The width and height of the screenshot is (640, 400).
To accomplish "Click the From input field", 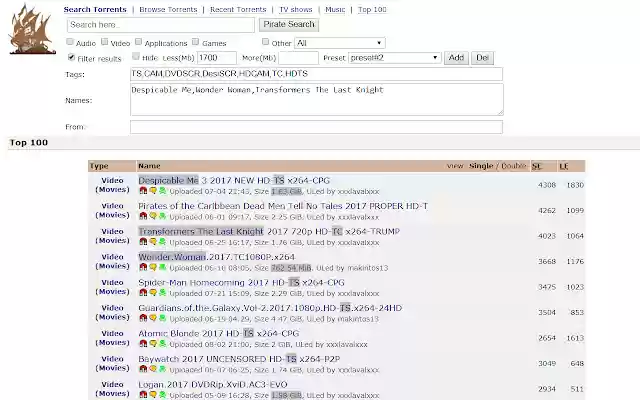I will coord(316,127).
